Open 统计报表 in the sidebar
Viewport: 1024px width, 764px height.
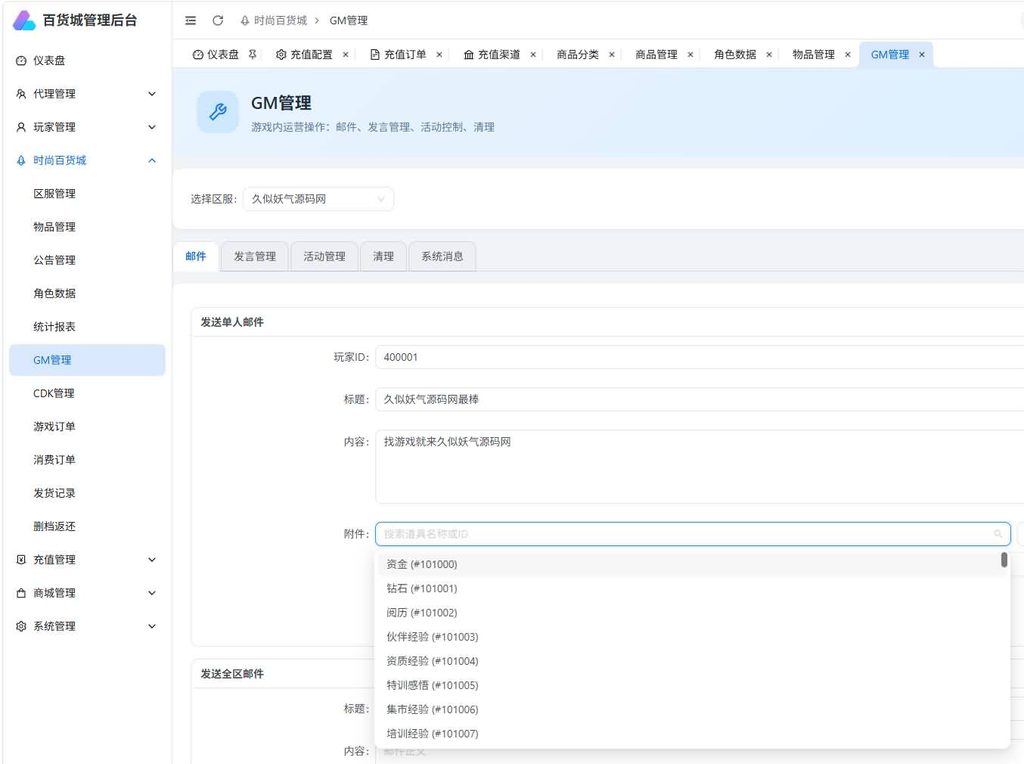pyautogui.click(x=87, y=326)
